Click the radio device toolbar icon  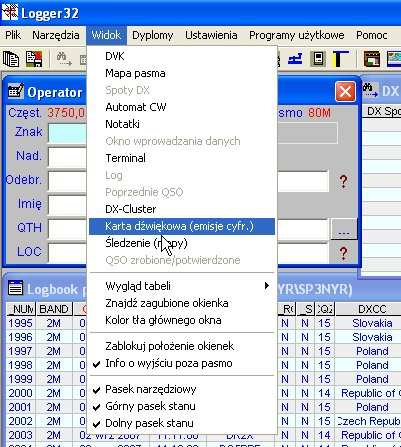[318, 59]
